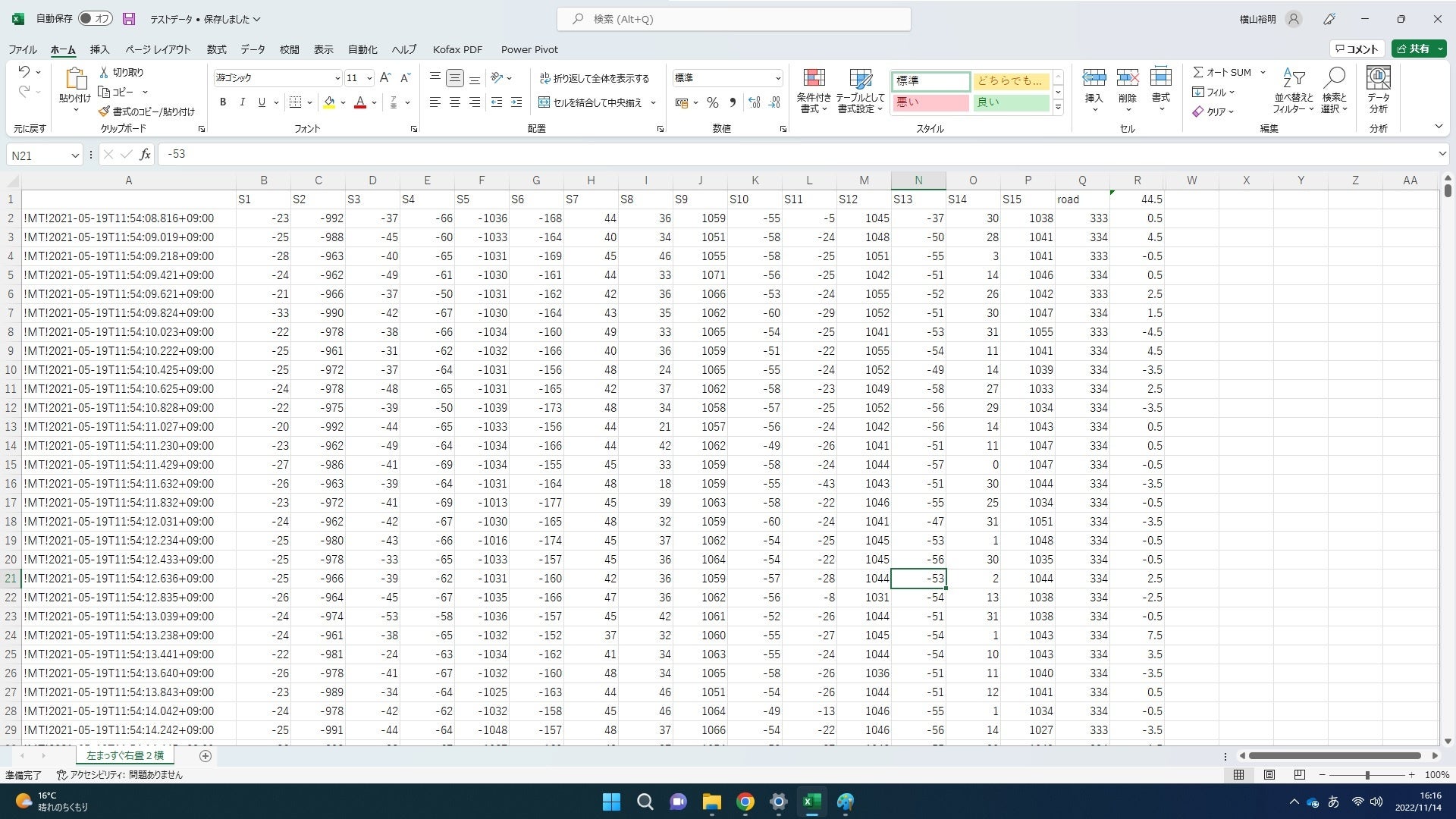Screen dimensions: 1456x819
Task: Click the Excel icon in the taskbar
Action: tap(811, 802)
